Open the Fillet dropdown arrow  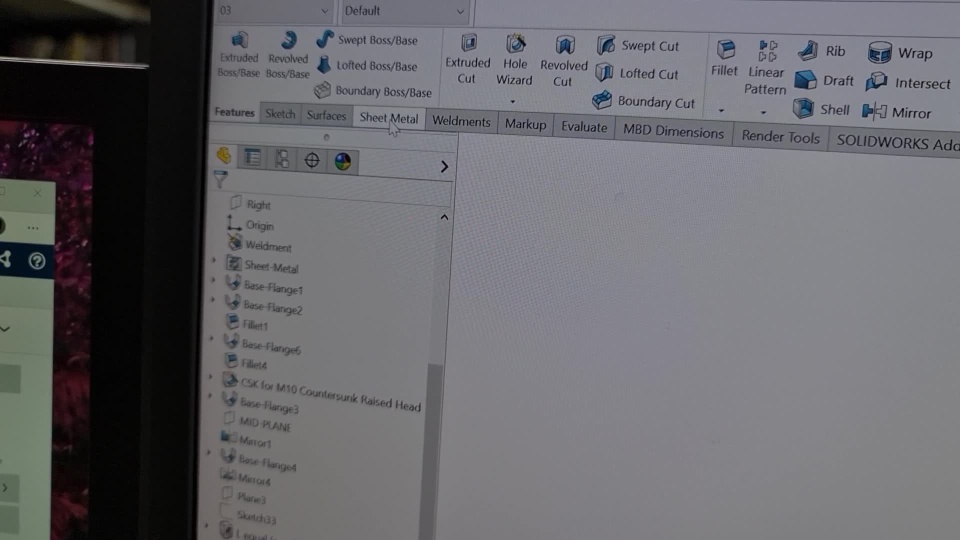pos(721,111)
